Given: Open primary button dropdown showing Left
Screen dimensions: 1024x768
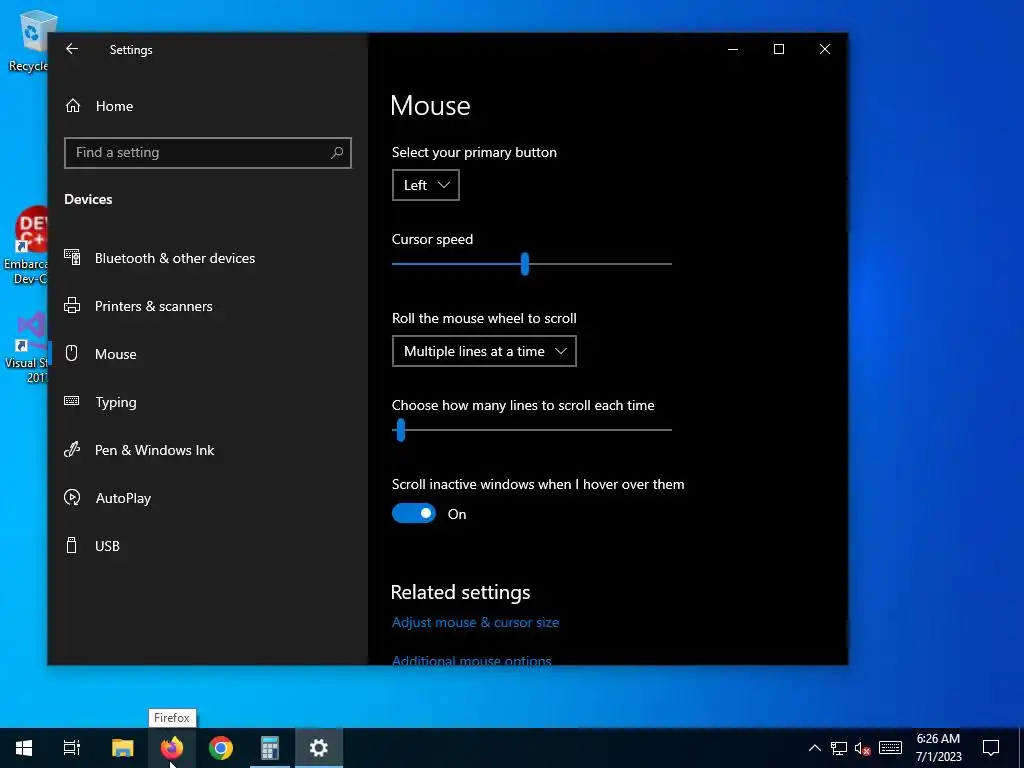Looking at the screenshot, I should click(426, 185).
